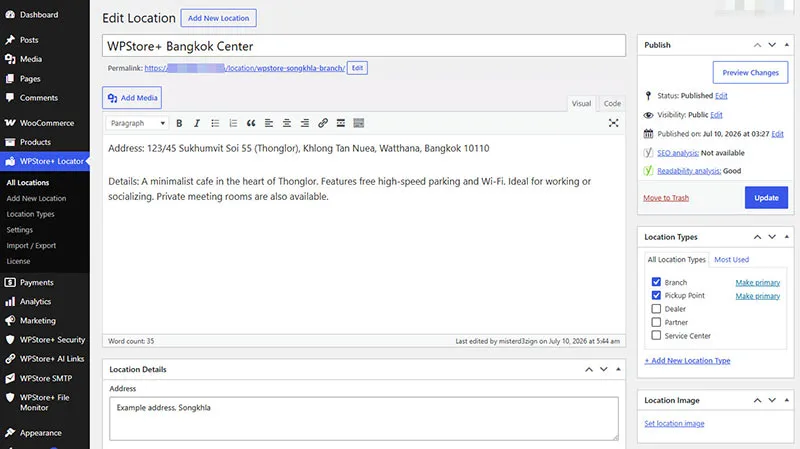Click the location title field
800x449 pixels.
[364, 46]
